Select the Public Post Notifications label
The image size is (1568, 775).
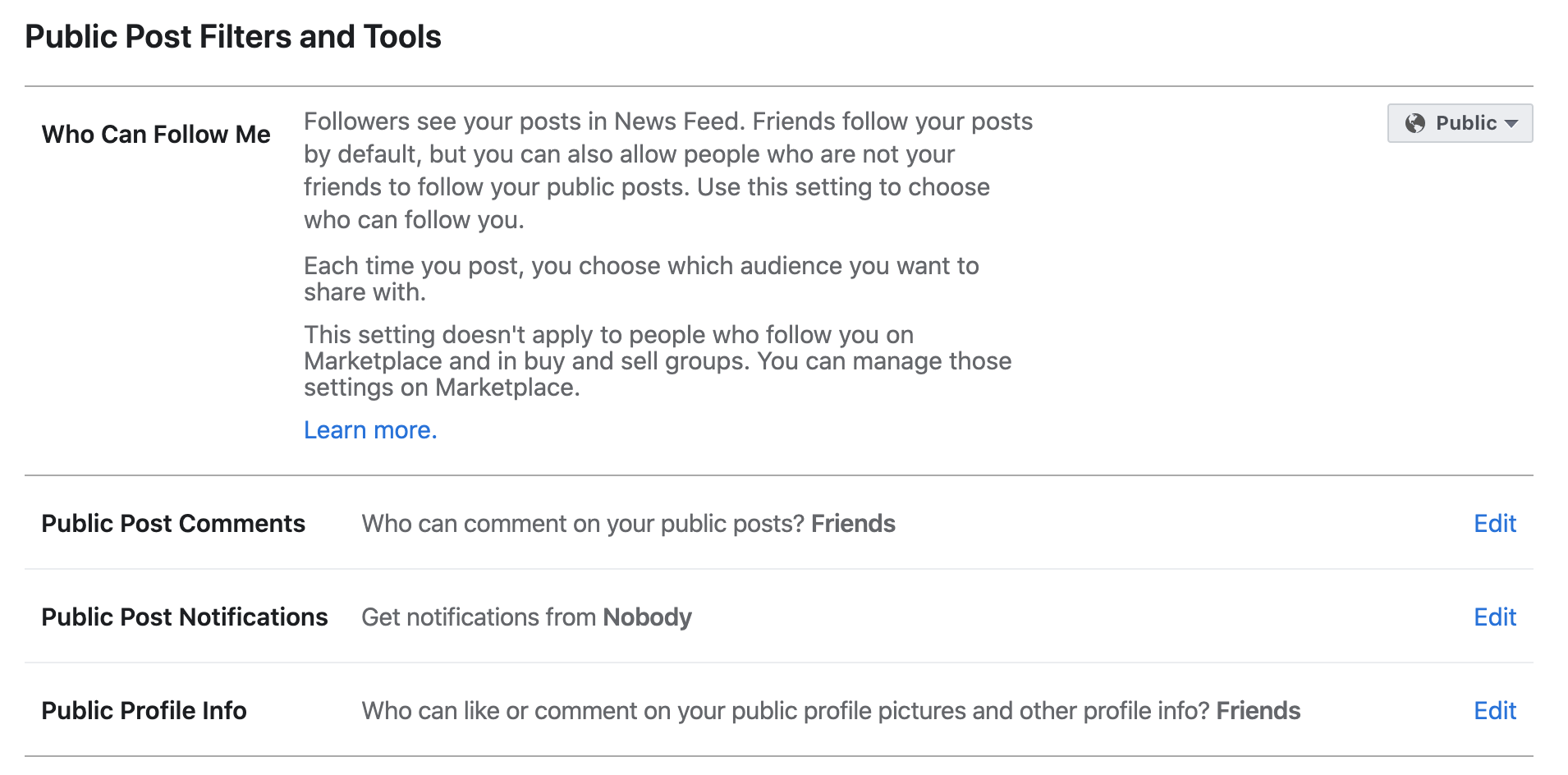coord(185,617)
